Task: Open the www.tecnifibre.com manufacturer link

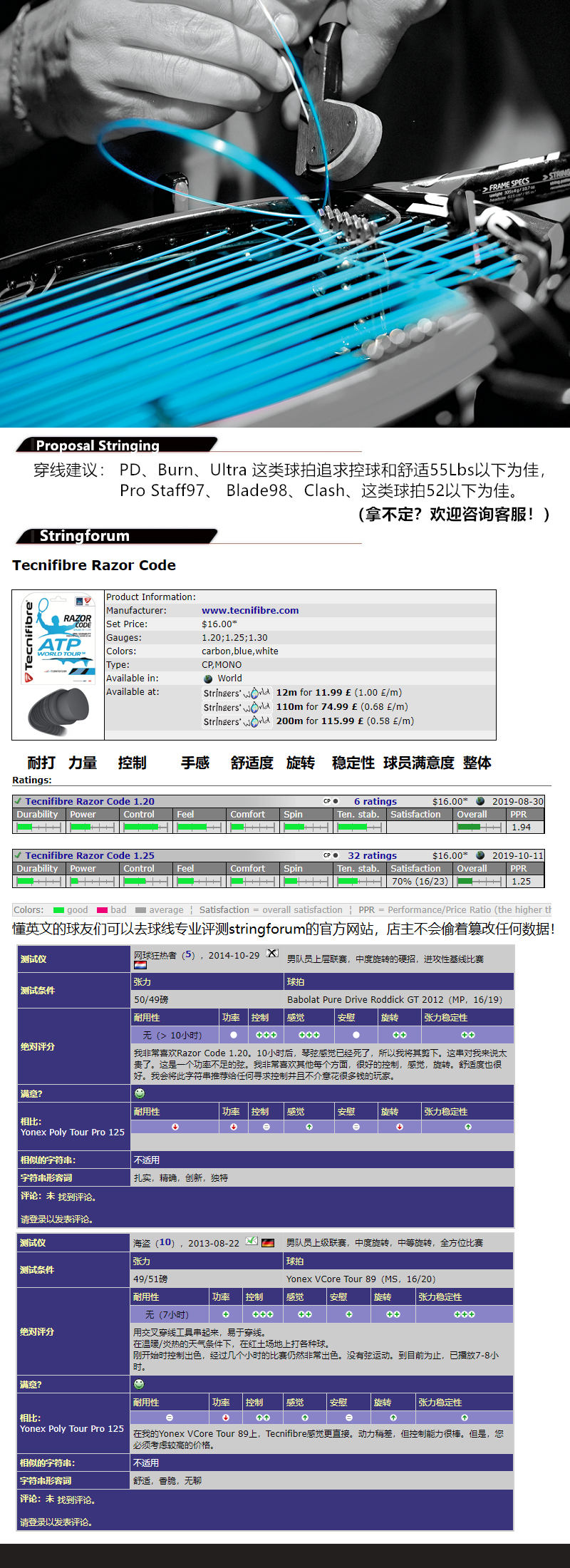Action: [250, 610]
